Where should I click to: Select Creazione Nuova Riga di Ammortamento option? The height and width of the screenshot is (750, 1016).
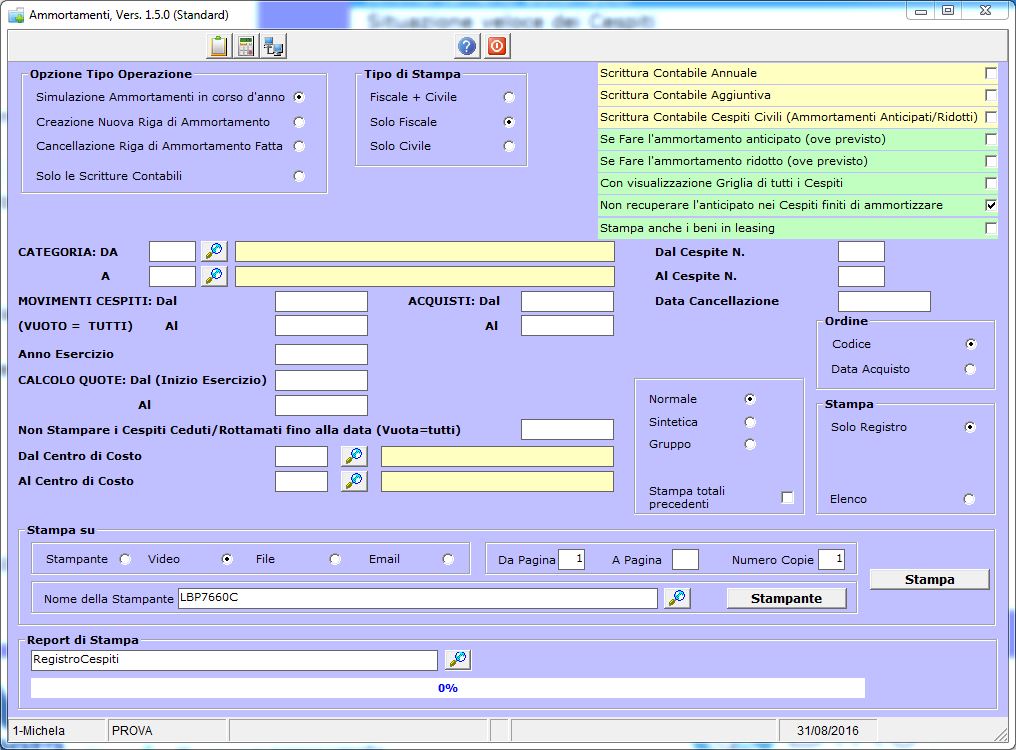(299, 122)
